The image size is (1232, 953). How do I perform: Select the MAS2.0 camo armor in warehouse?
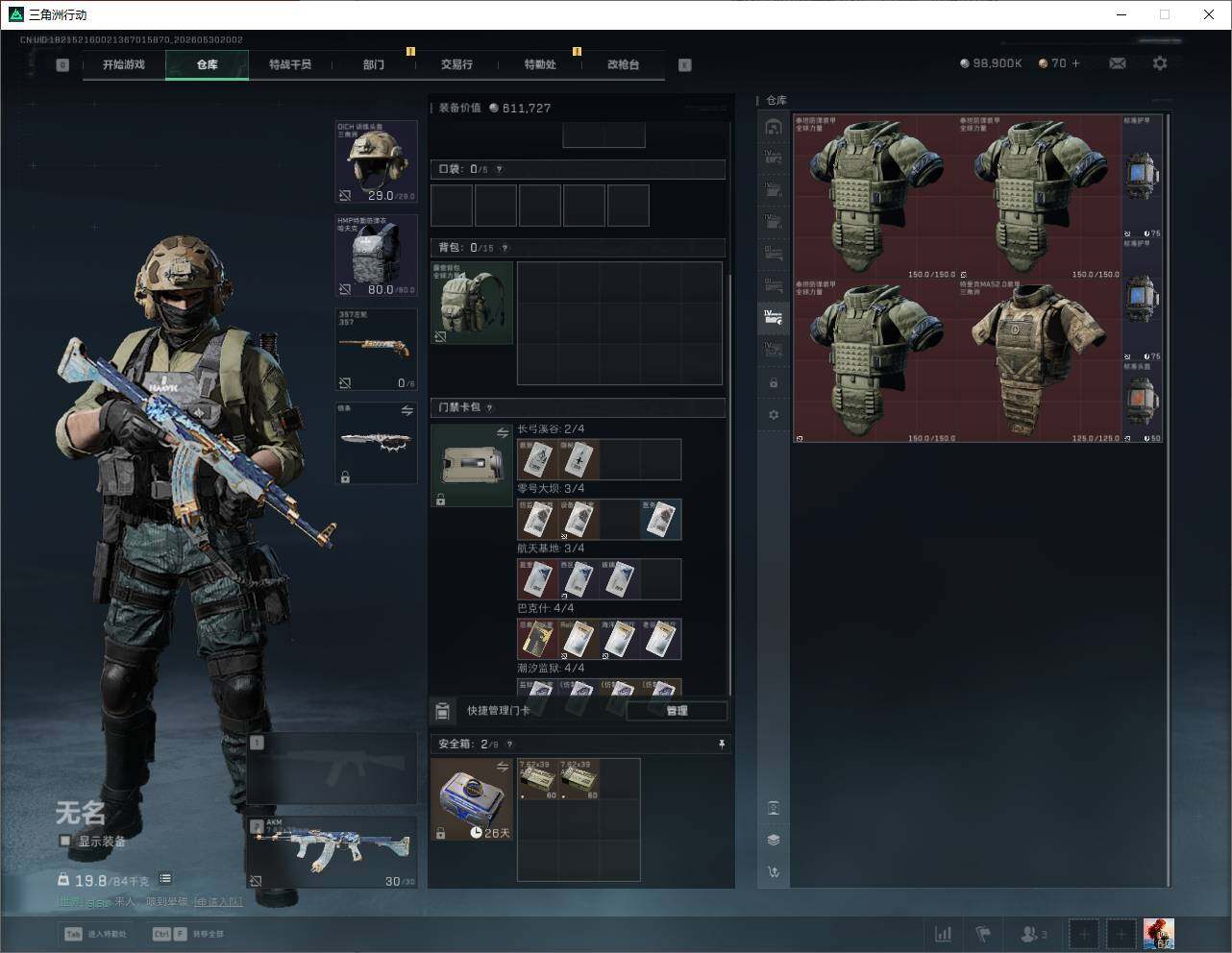pyautogui.click(x=1038, y=360)
